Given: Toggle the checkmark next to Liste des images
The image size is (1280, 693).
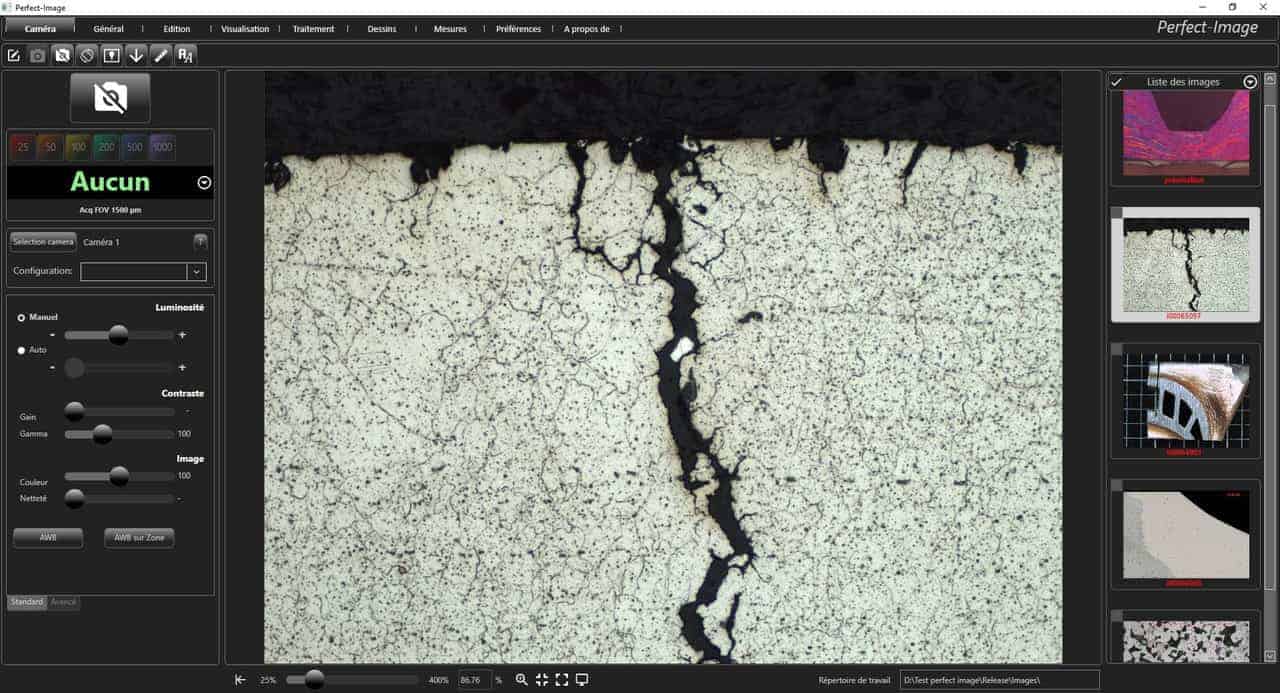Looking at the screenshot, I should pos(1117,82).
